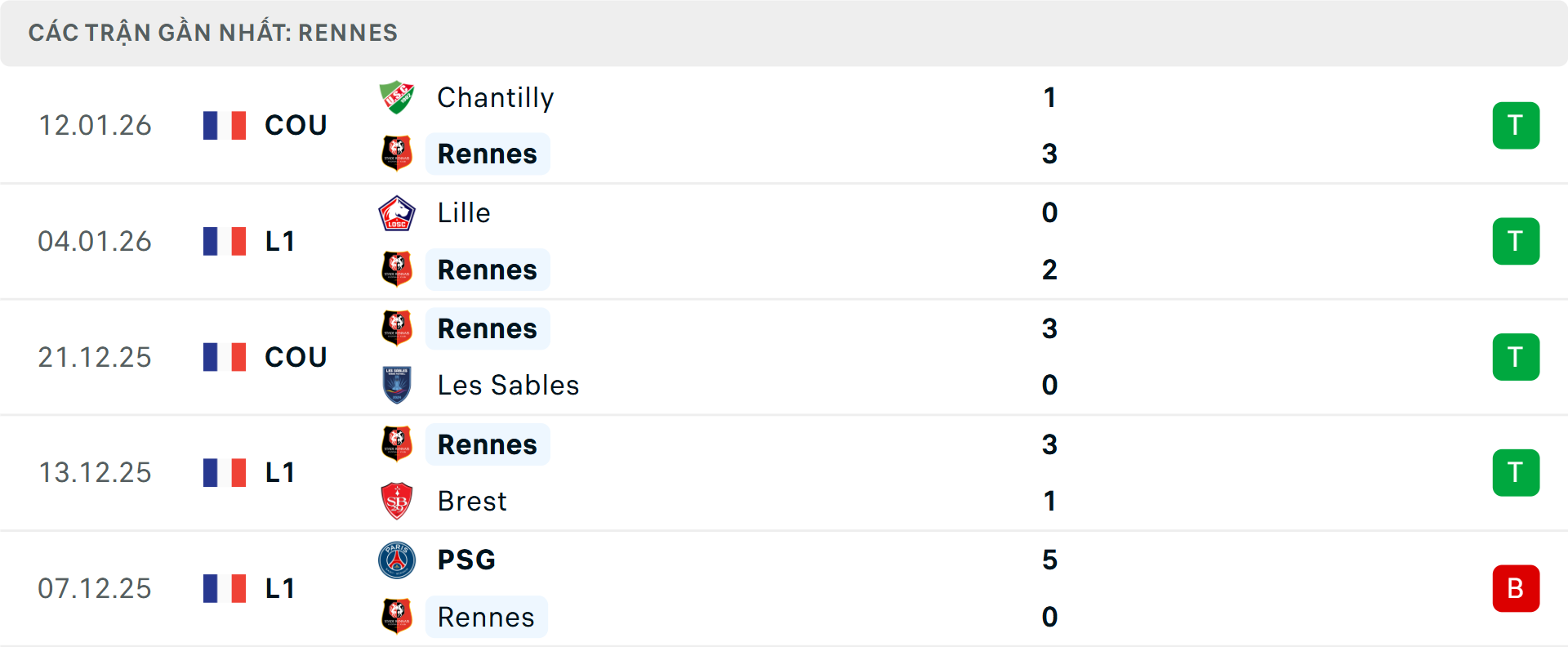This screenshot has width=1568, height=647.
Task: Select the Brest team name
Action: point(472,501)
